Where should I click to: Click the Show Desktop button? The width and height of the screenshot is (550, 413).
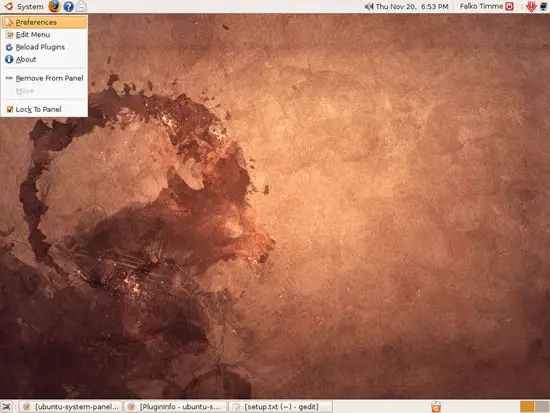click(6, 407)
